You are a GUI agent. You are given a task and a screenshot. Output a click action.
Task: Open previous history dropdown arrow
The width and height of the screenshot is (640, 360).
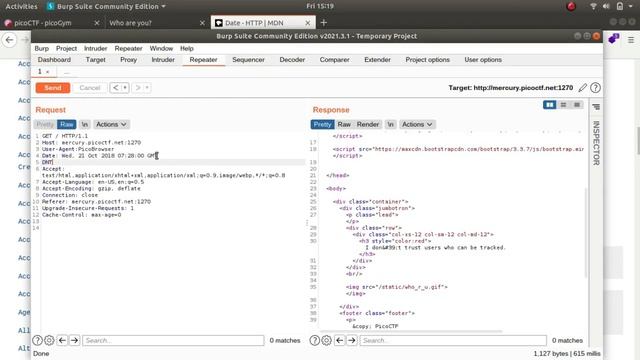coord(125,88)
